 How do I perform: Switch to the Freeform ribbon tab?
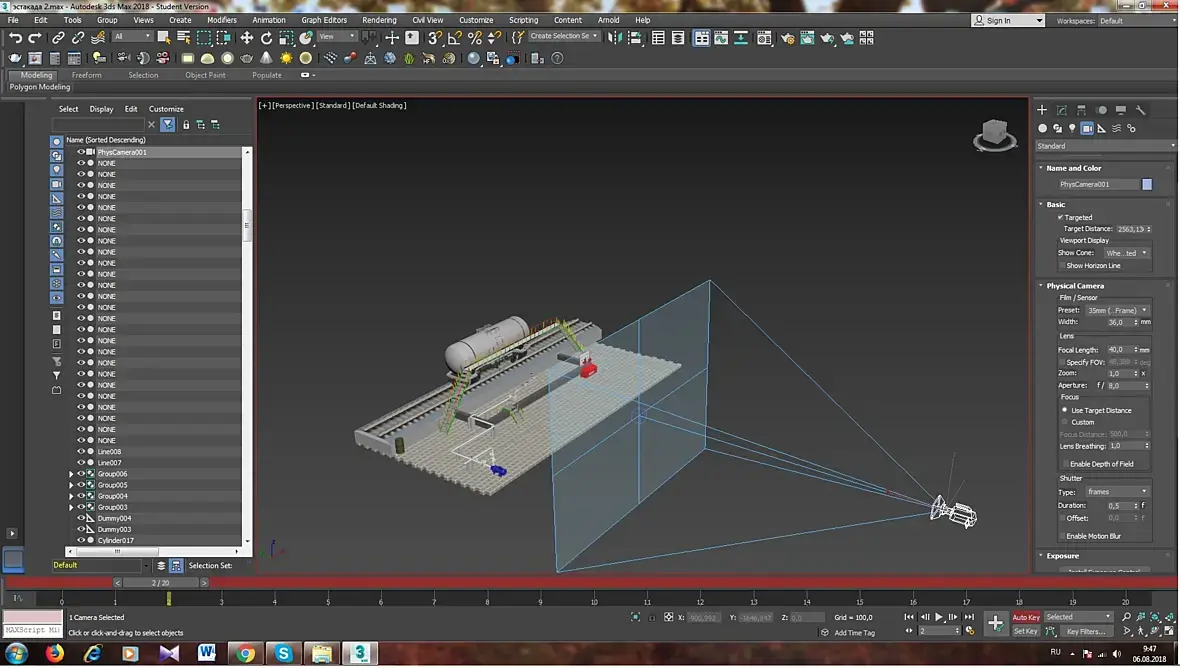point(86,75)
